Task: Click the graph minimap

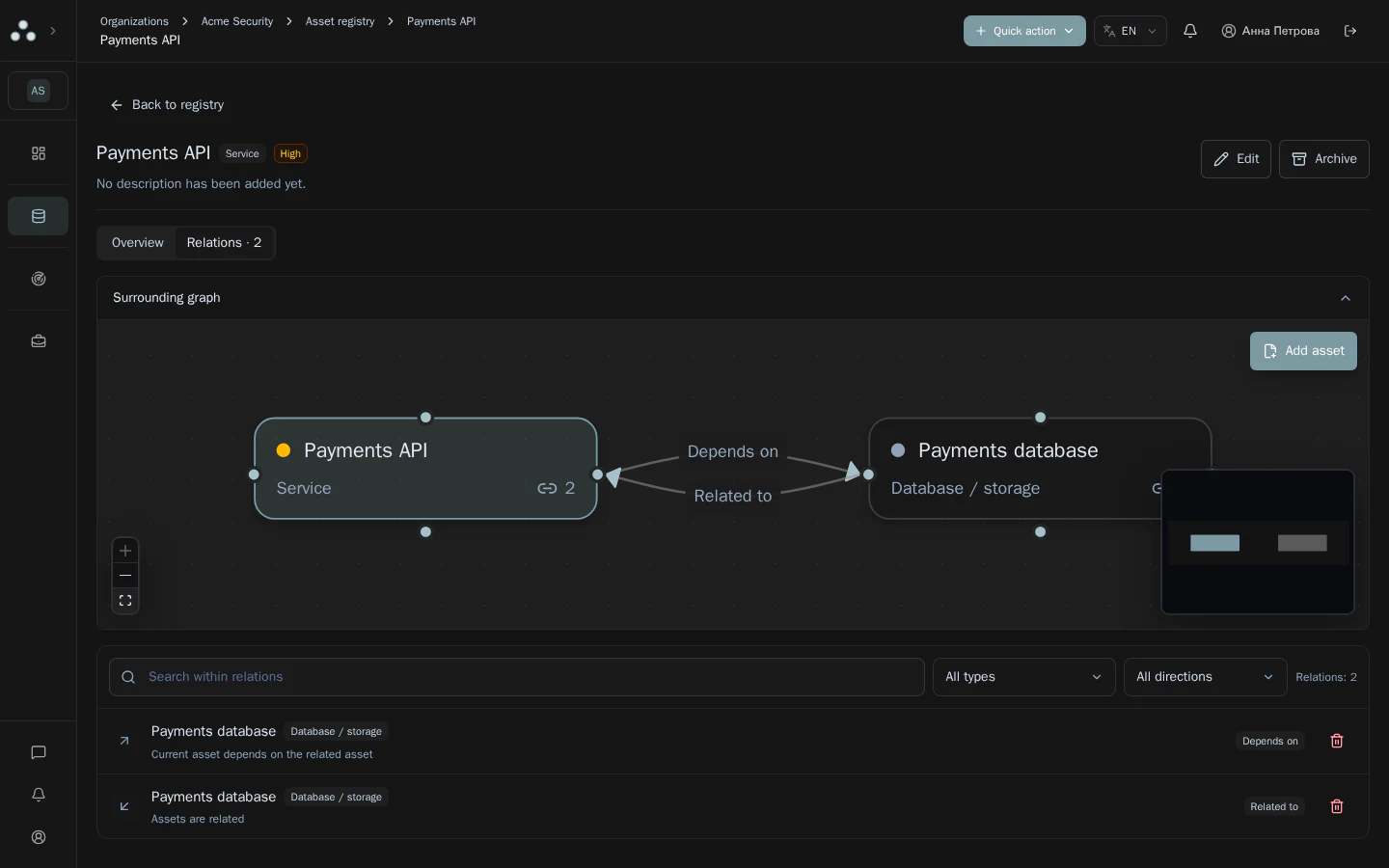Action: (x=1258, y=542)
